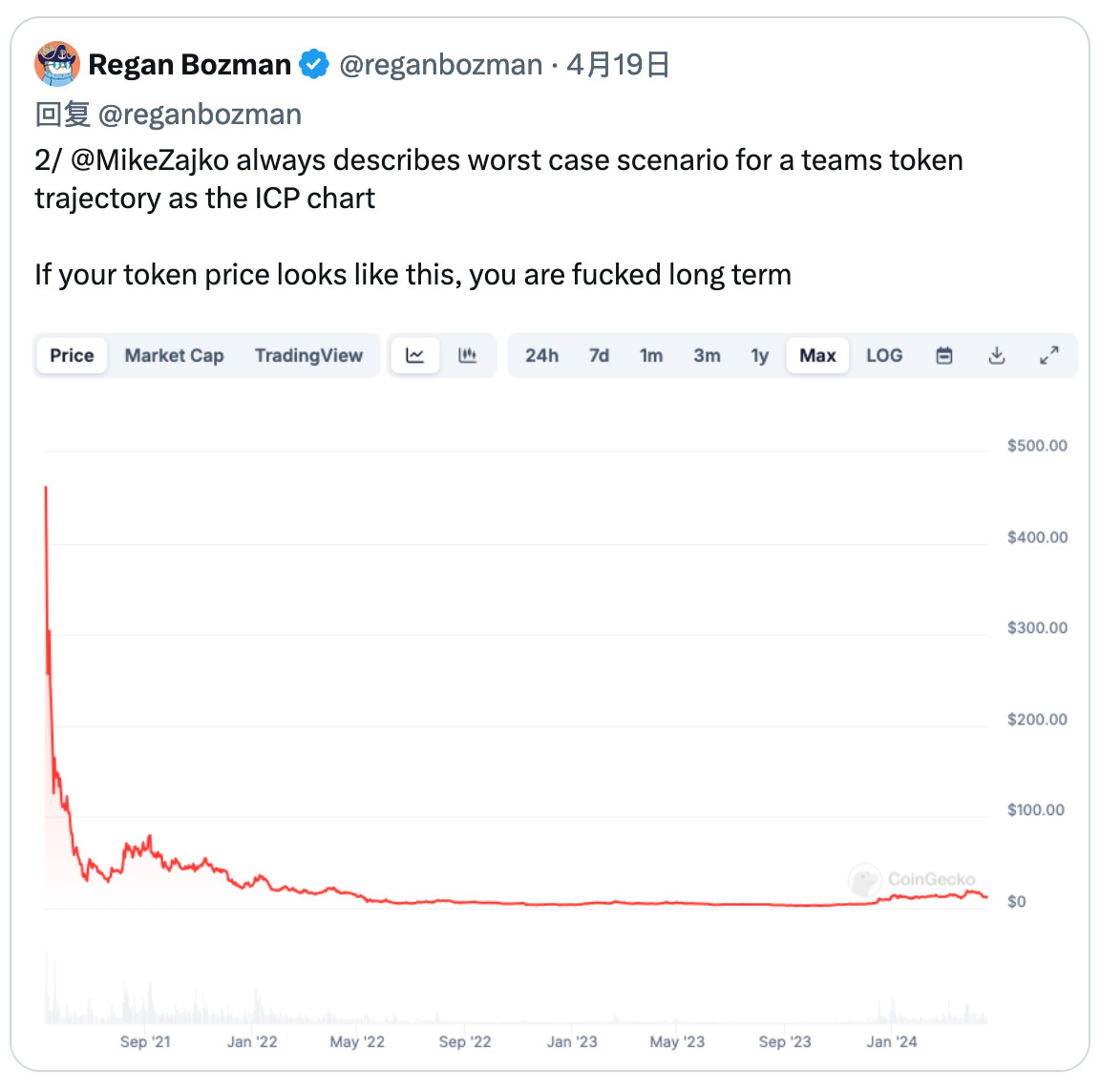Open the TradingView tab
The height and width of the screenshot is (1092, 1100).
click(309, 354)
